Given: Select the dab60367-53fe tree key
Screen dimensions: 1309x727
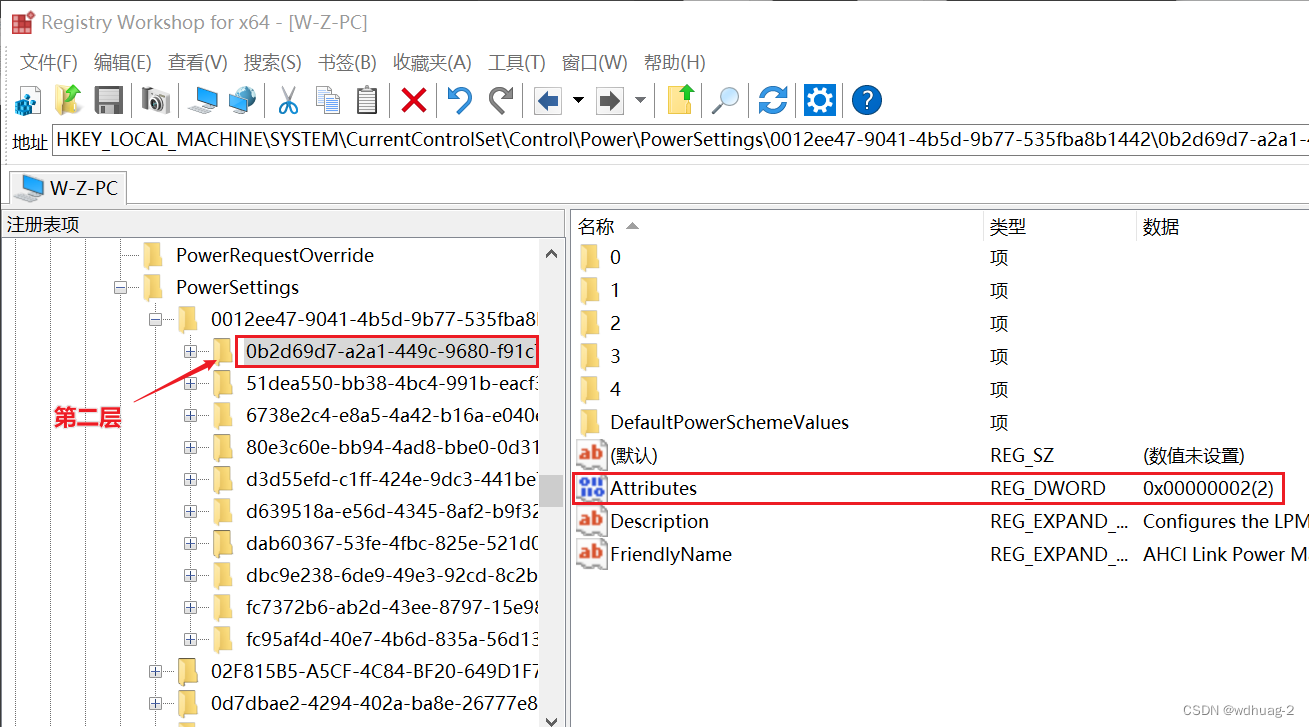Looking at the screenshot, I should tap(392, 543).
